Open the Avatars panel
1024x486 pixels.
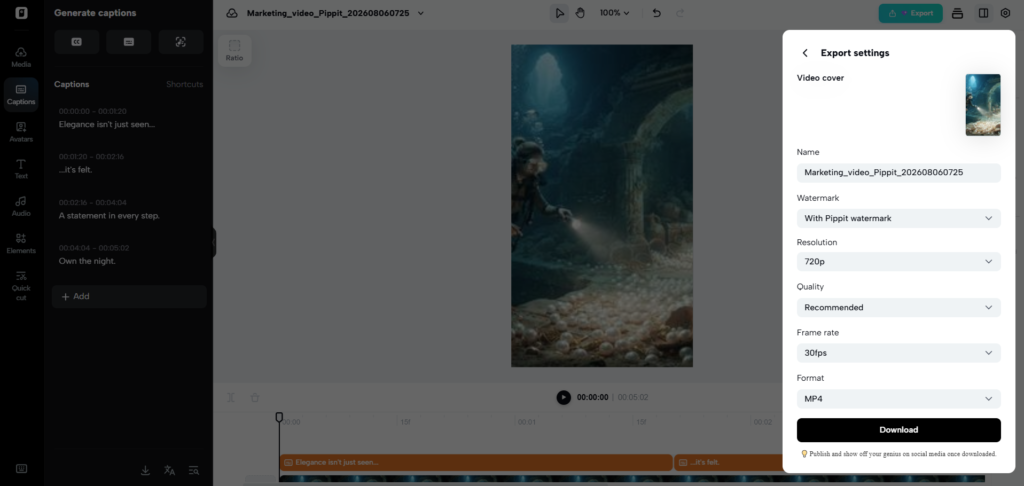coord(21,132)
